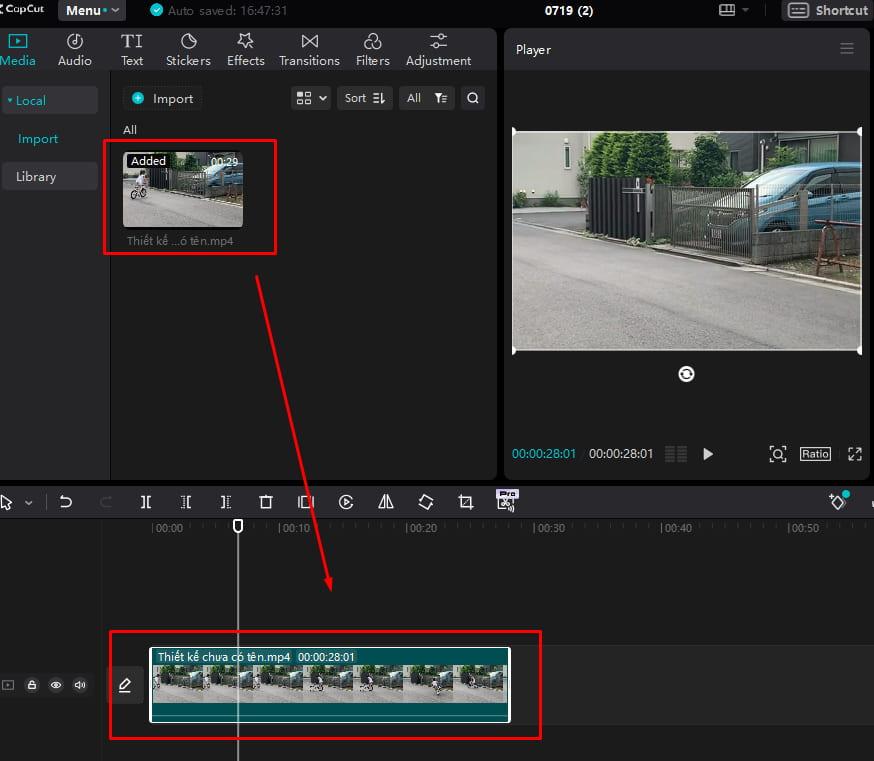
Task: Mute the video track
Action: coord(79,685)
